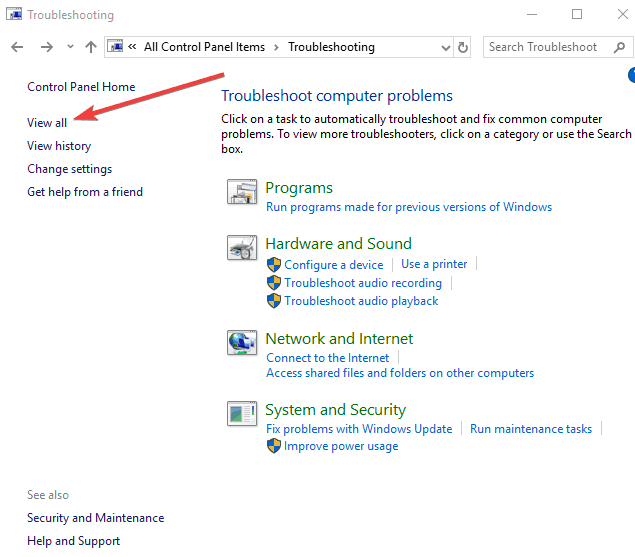Open Troubleshoot audio playback
635x557 pixels.
[x=361, y=301]
